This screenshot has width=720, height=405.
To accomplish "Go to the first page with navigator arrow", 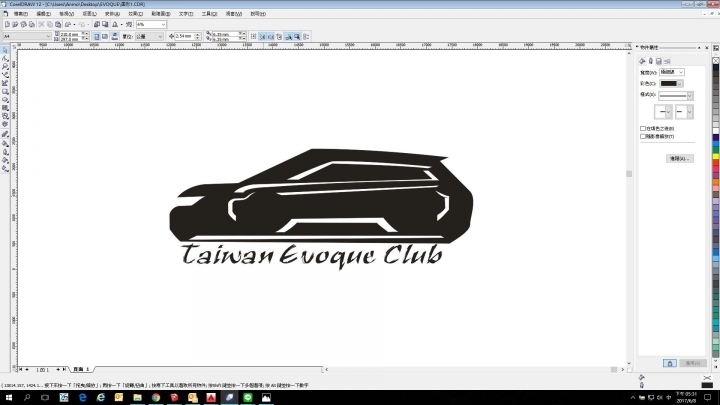I will (x=21, y=369).
